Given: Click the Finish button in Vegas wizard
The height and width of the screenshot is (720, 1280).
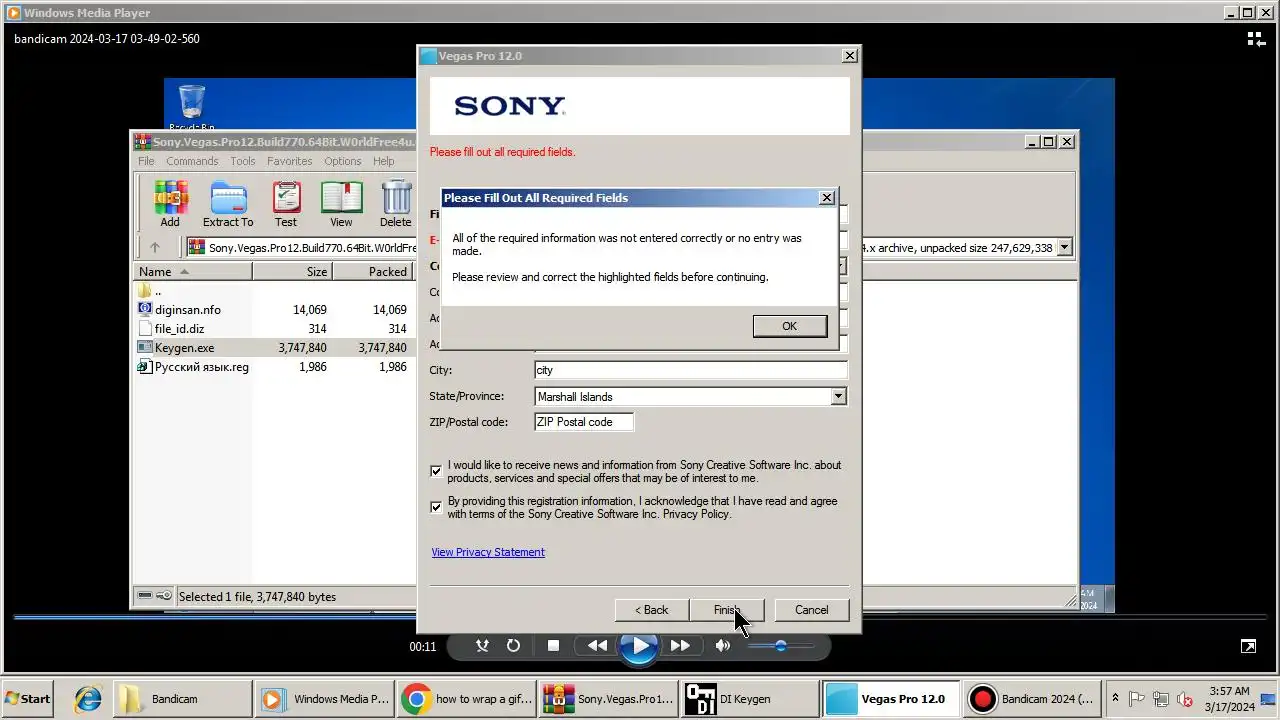Looking at the screenshot, I should (727, 610).
